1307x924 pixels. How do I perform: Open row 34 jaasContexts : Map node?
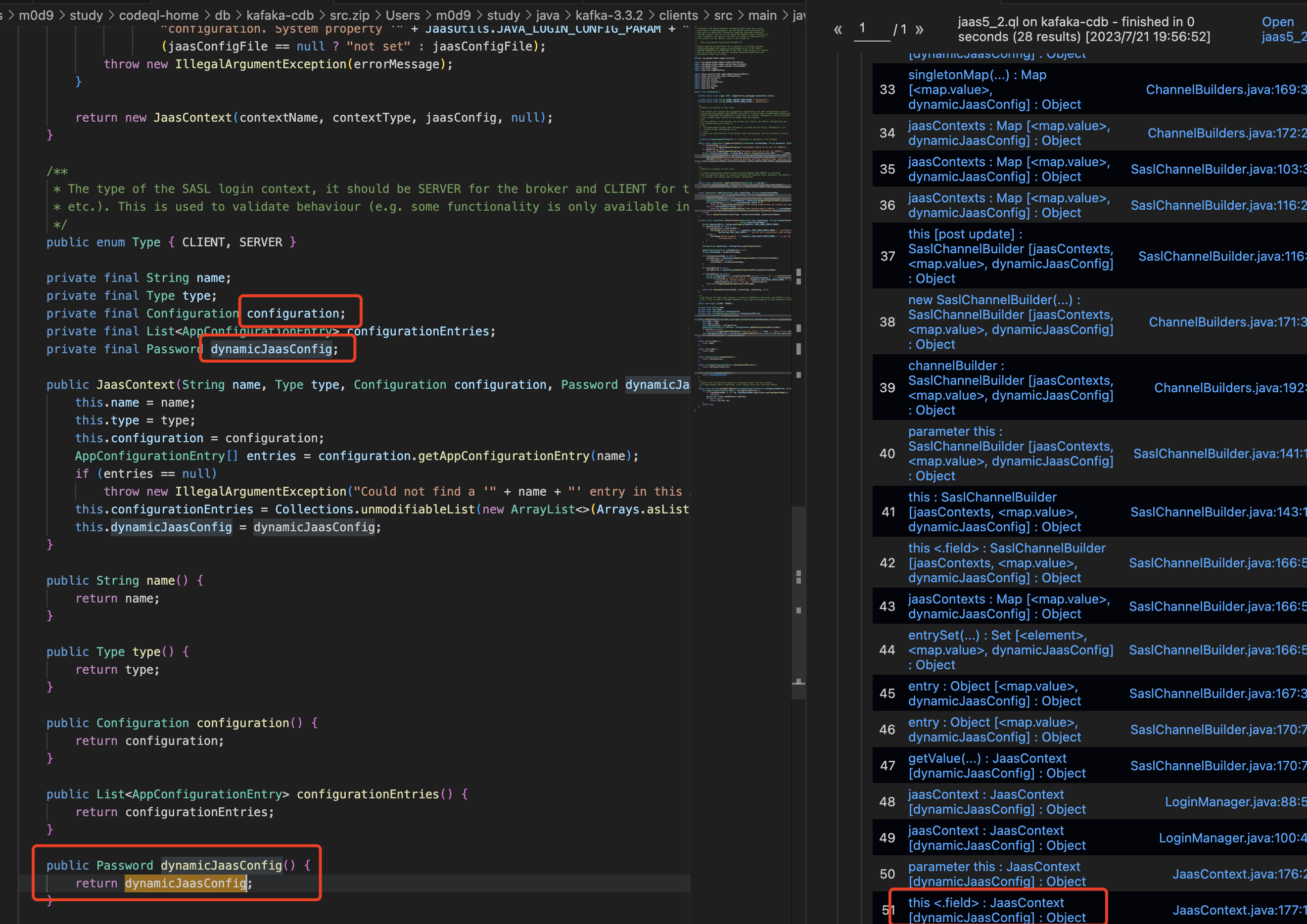pyautogui.click(x=1009, y=133)
